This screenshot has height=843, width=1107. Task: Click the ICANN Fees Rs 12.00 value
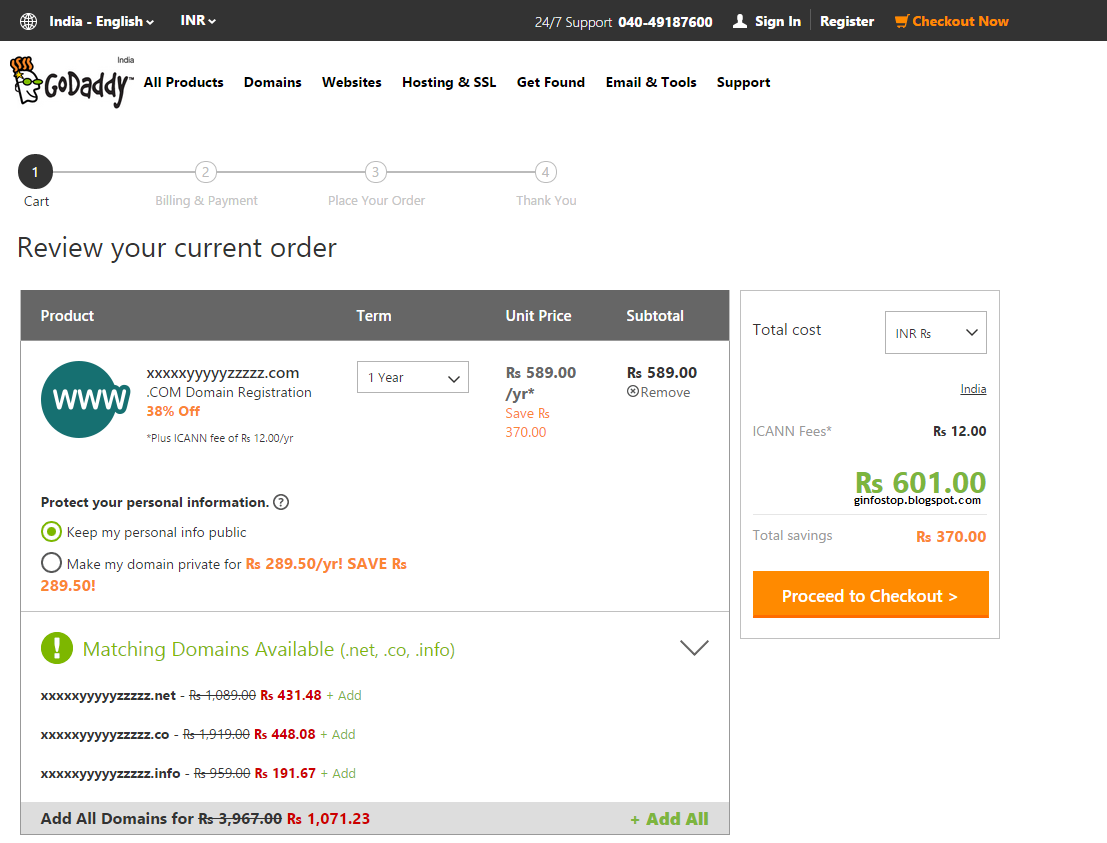click(x=959, y=431)
